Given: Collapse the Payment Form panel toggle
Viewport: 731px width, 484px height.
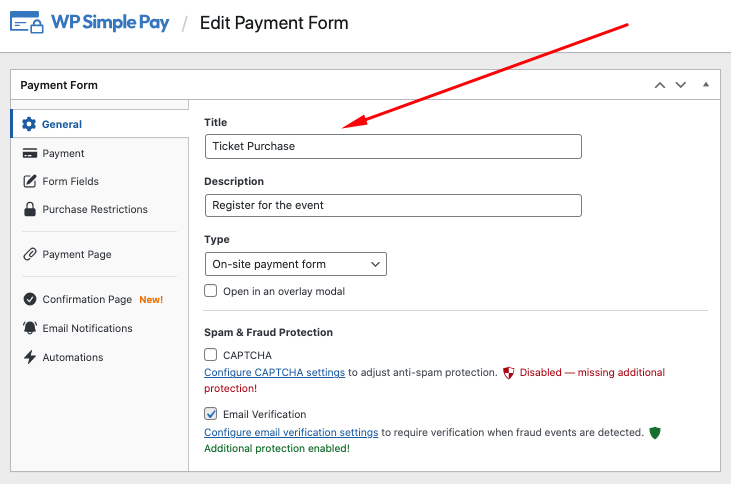Looking at the screenshot, I should tap(706, 85).
